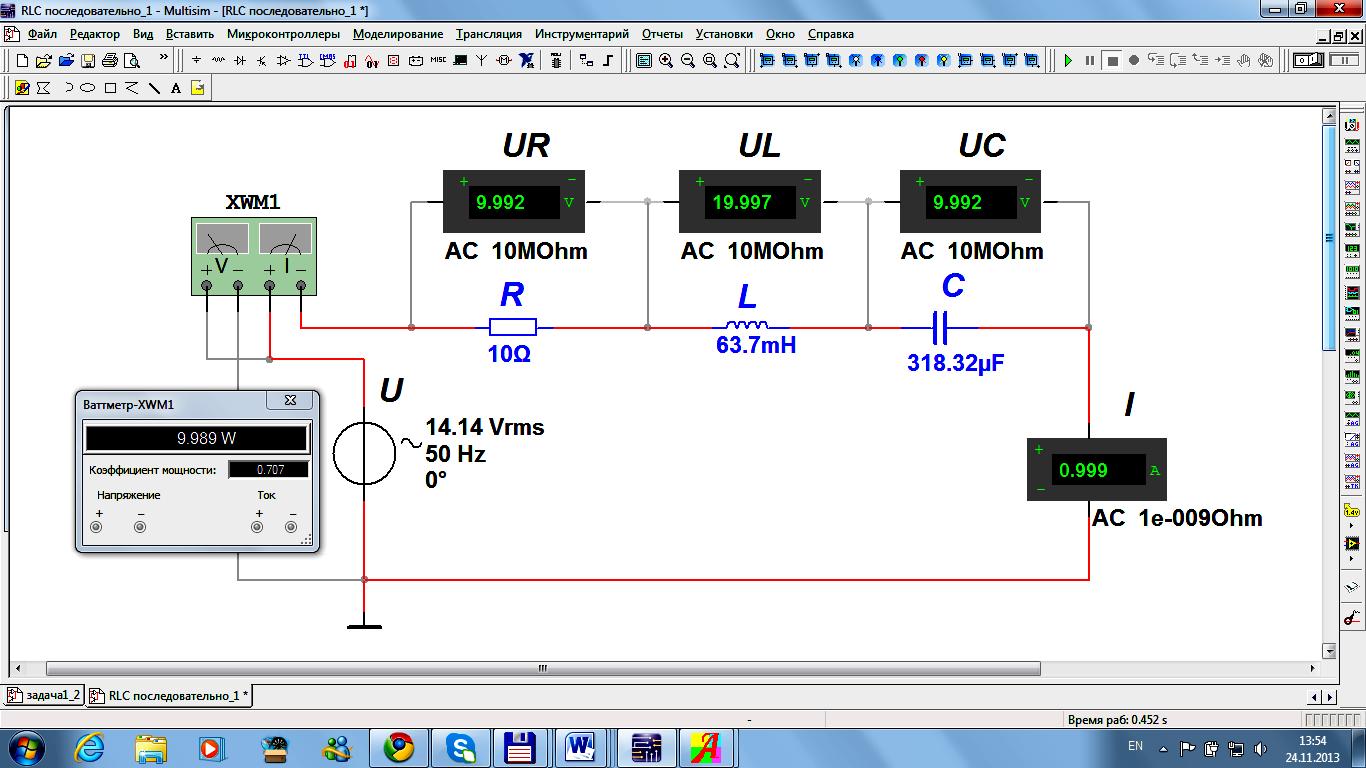This screenshot has height=768, width=1366.
Task: Switch to the задача1_2 sheet tab
Action: (44, 695)
